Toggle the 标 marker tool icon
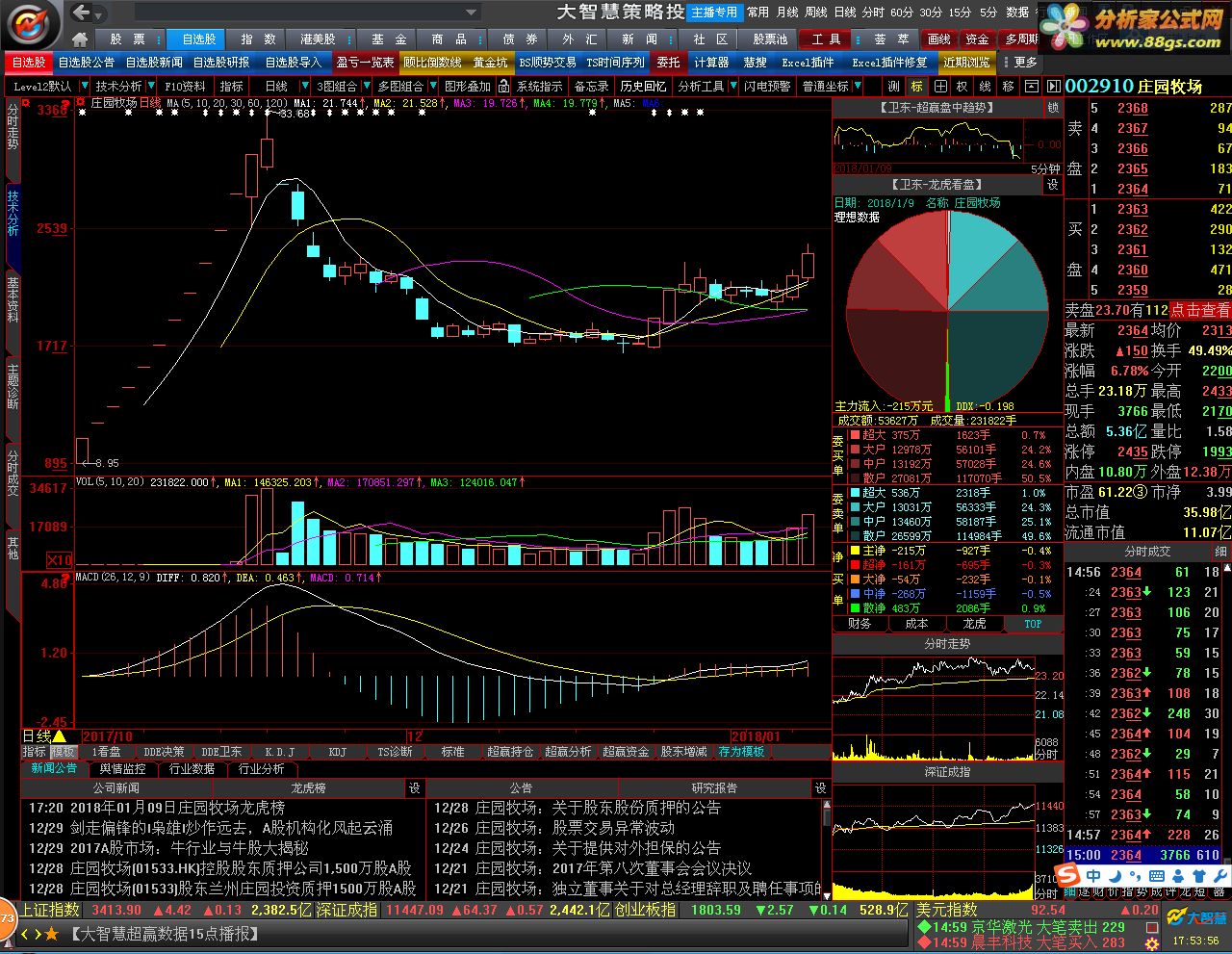 [x=916, y=86]
